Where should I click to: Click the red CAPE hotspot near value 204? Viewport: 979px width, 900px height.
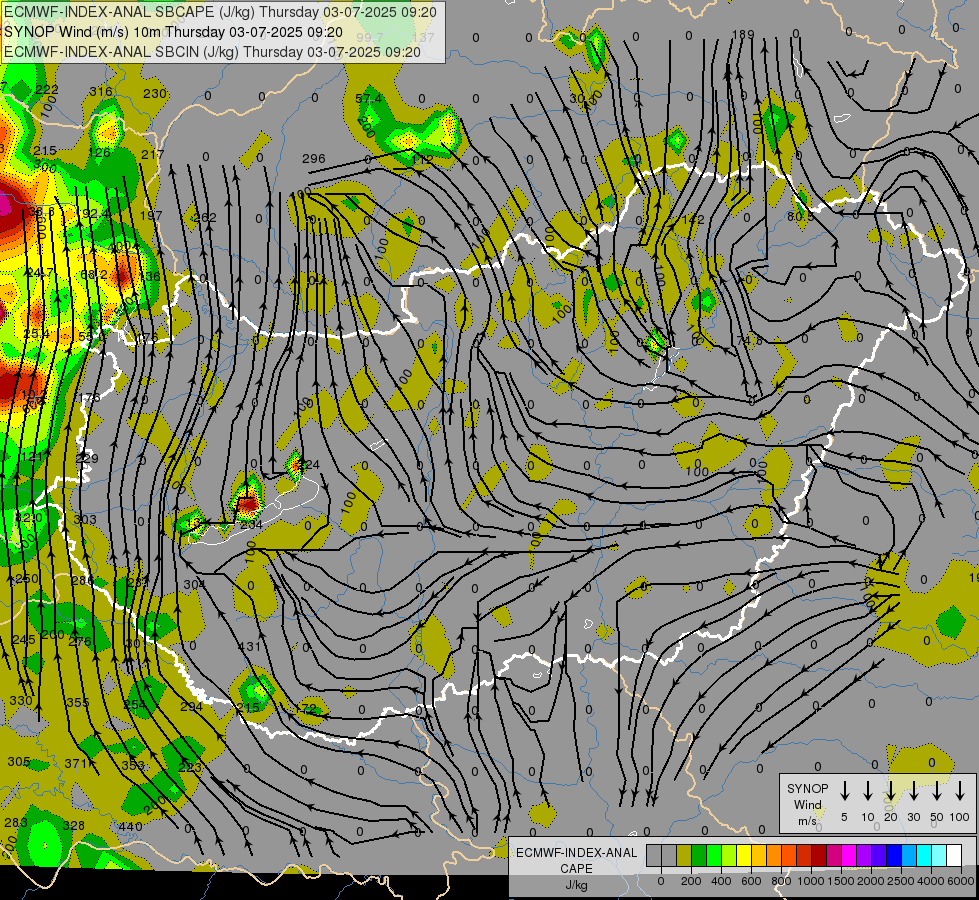coord(248,503)
